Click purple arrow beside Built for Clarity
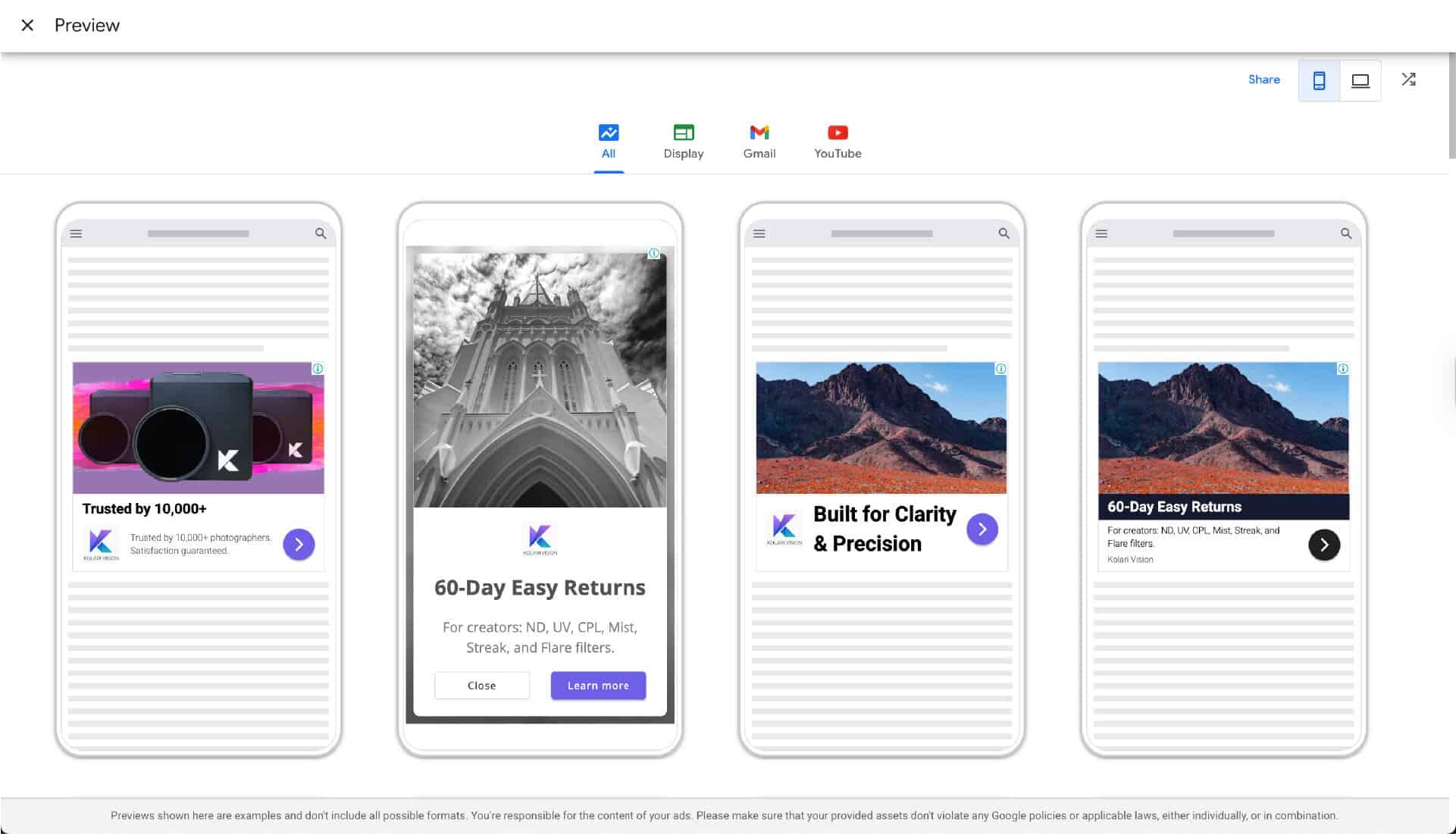 [x=982, y=529]
